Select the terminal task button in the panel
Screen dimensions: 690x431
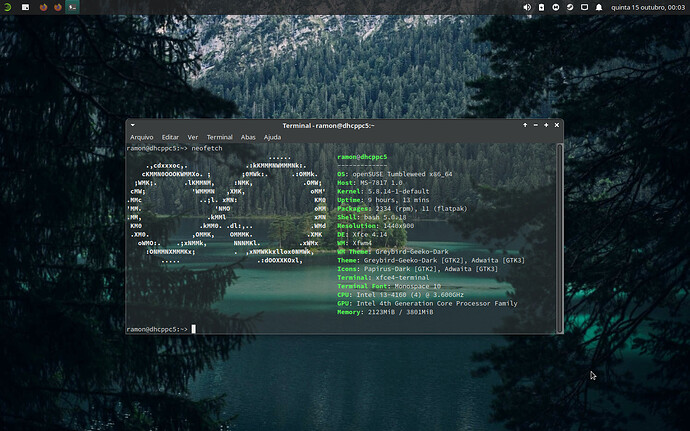tap(73, 7)
